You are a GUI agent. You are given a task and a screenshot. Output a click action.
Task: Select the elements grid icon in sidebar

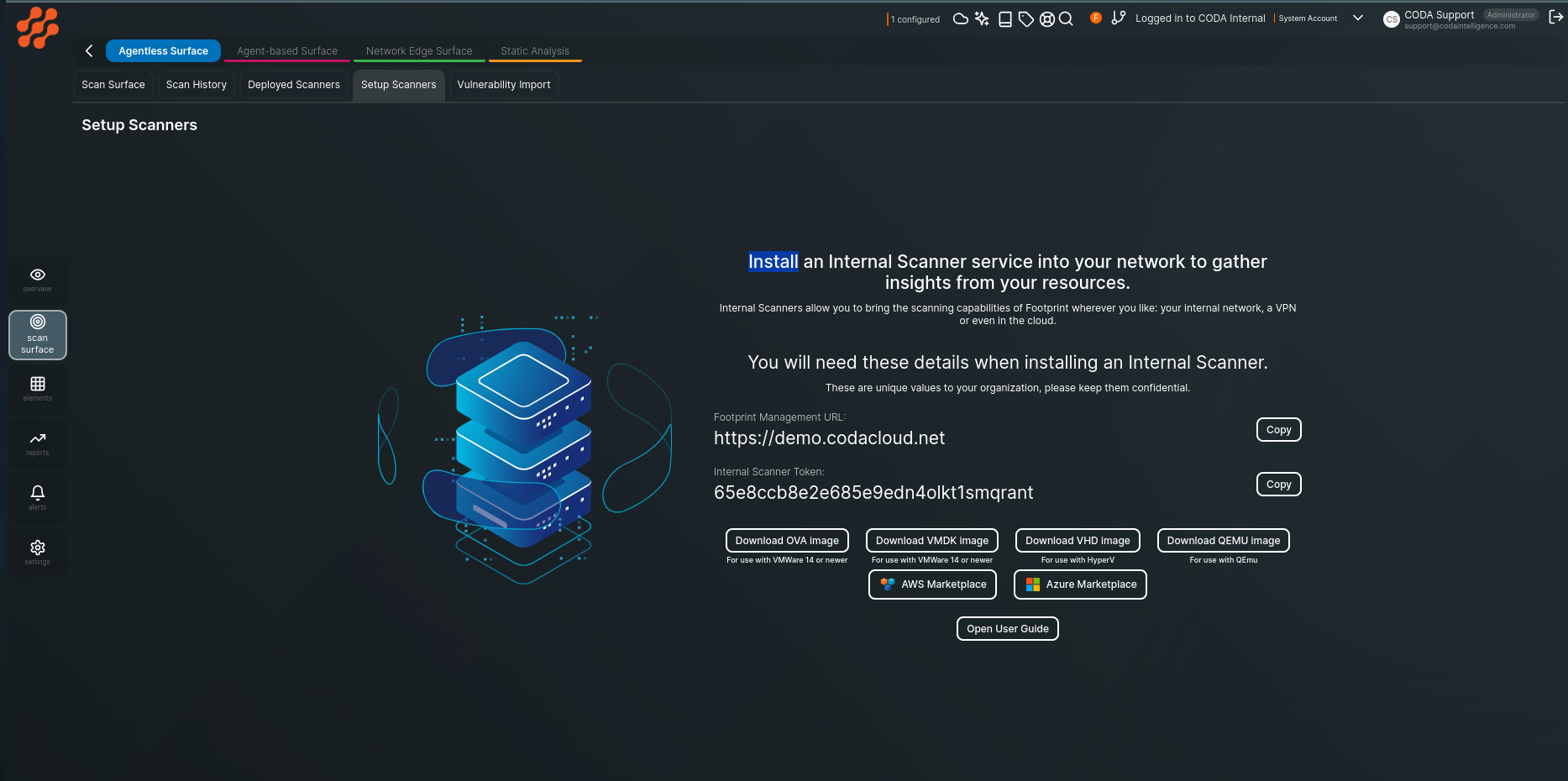pos(37,389)
